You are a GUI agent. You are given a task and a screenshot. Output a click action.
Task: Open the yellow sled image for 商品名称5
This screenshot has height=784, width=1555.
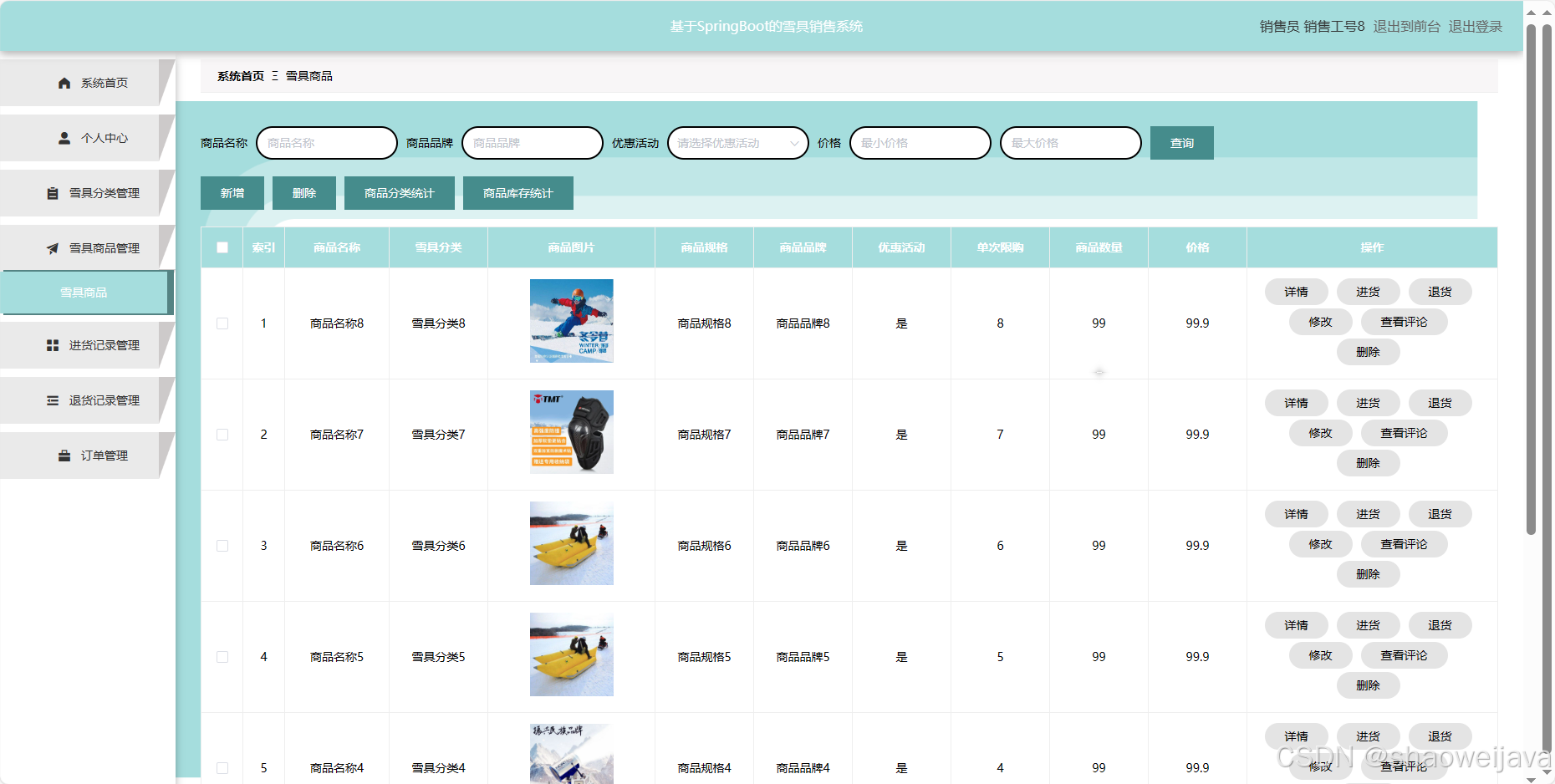click(x=572, y=654)
